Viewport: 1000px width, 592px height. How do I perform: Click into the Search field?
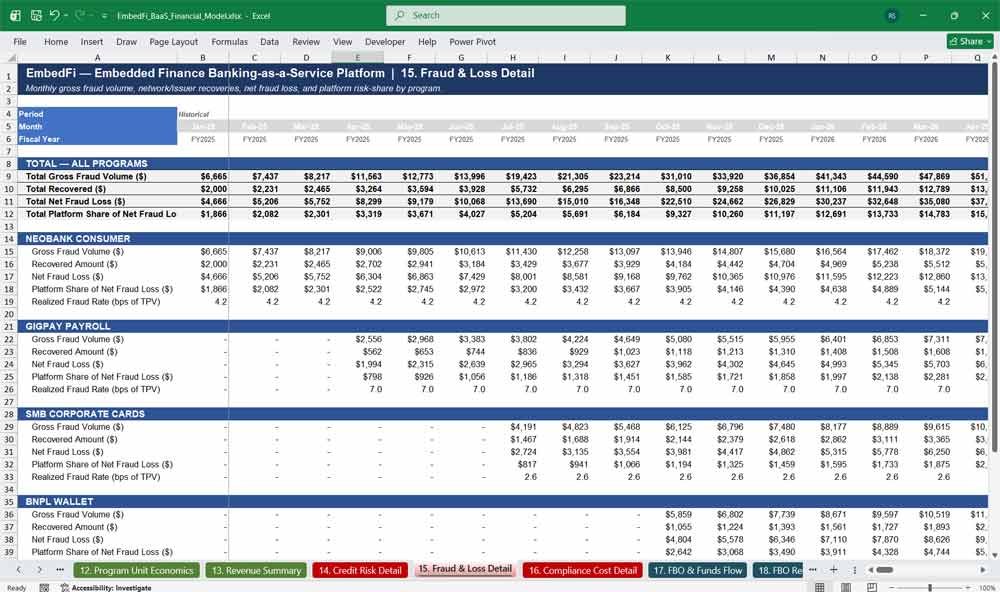506,15
